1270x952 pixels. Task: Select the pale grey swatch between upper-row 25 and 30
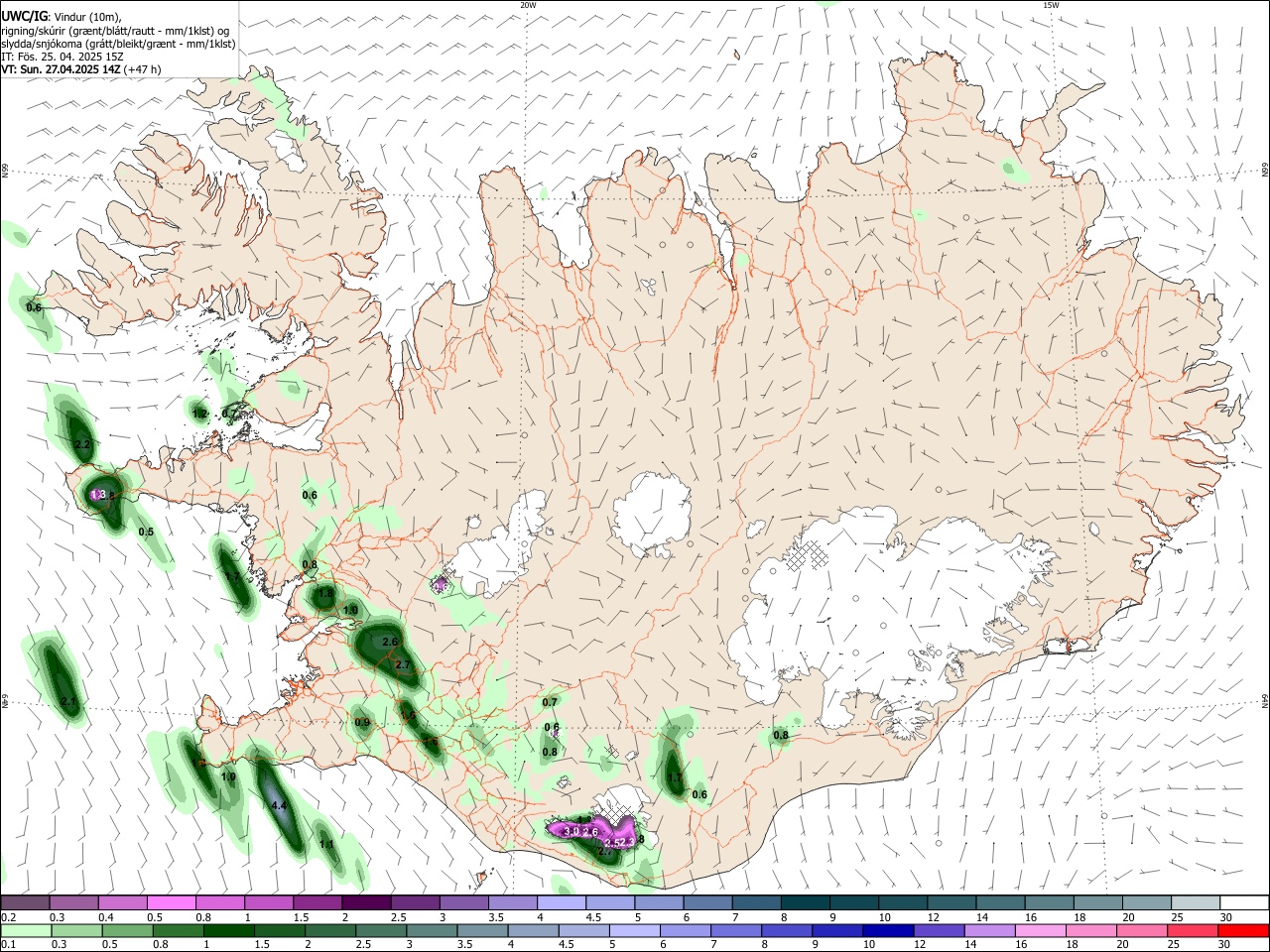pos(1195,903)
